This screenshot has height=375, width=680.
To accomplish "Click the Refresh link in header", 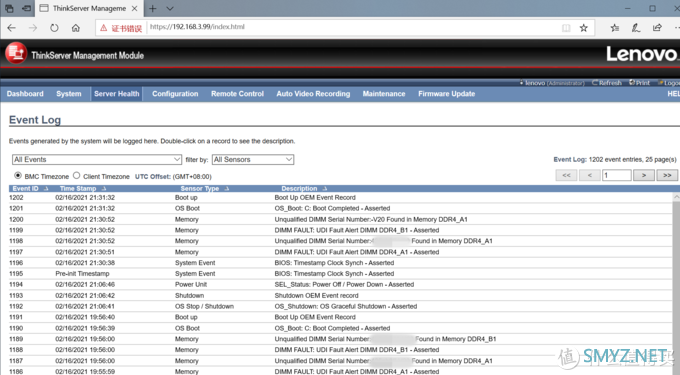I will (607, 83).
